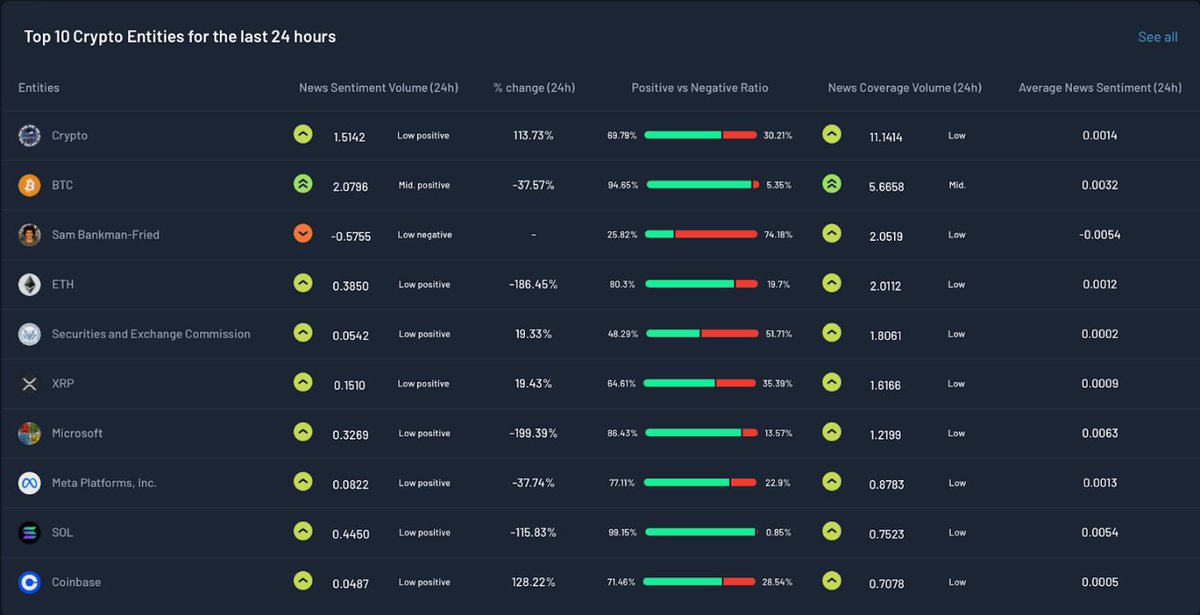Click BTC's sentiment volume value 2.0796
The image size is (1200, 615).
pos(350,186)
